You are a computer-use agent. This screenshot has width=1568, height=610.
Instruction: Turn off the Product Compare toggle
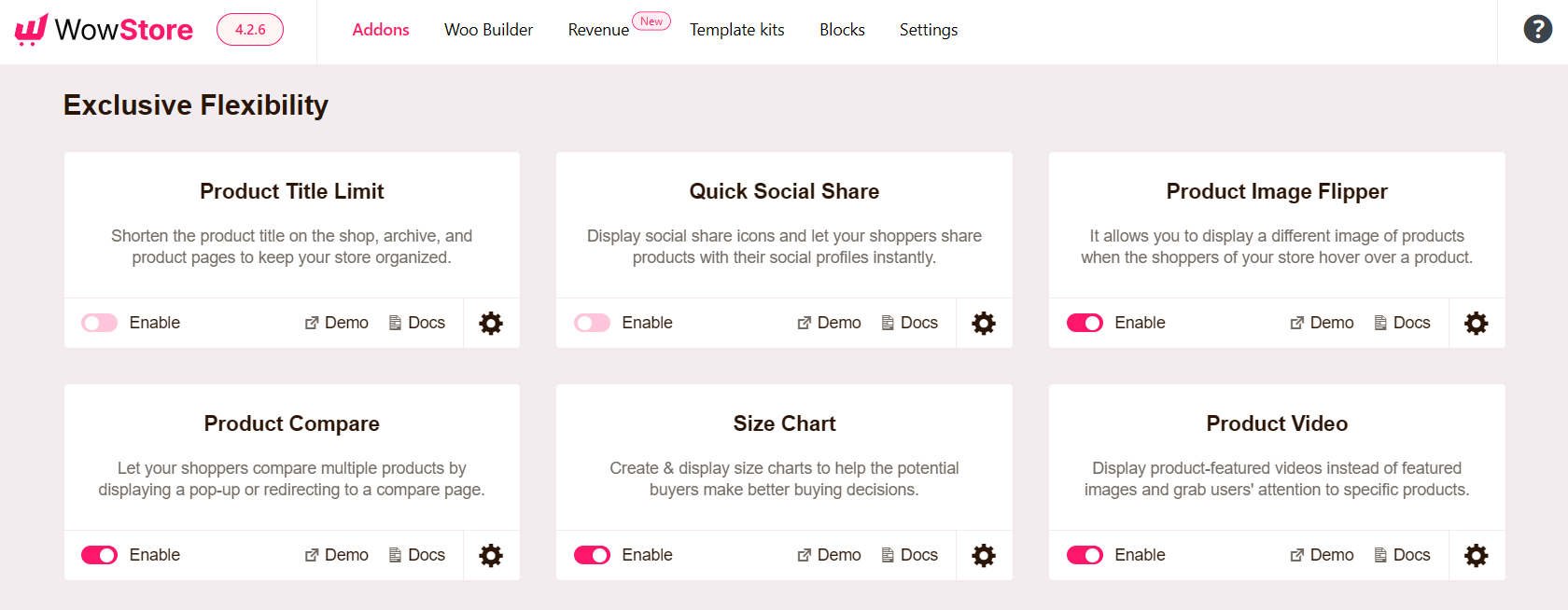100,555
